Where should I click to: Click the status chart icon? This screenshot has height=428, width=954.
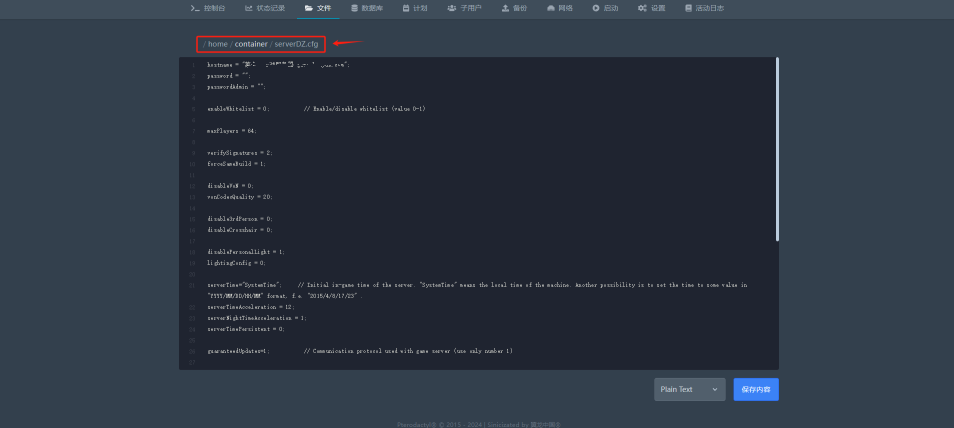[248, 8]
